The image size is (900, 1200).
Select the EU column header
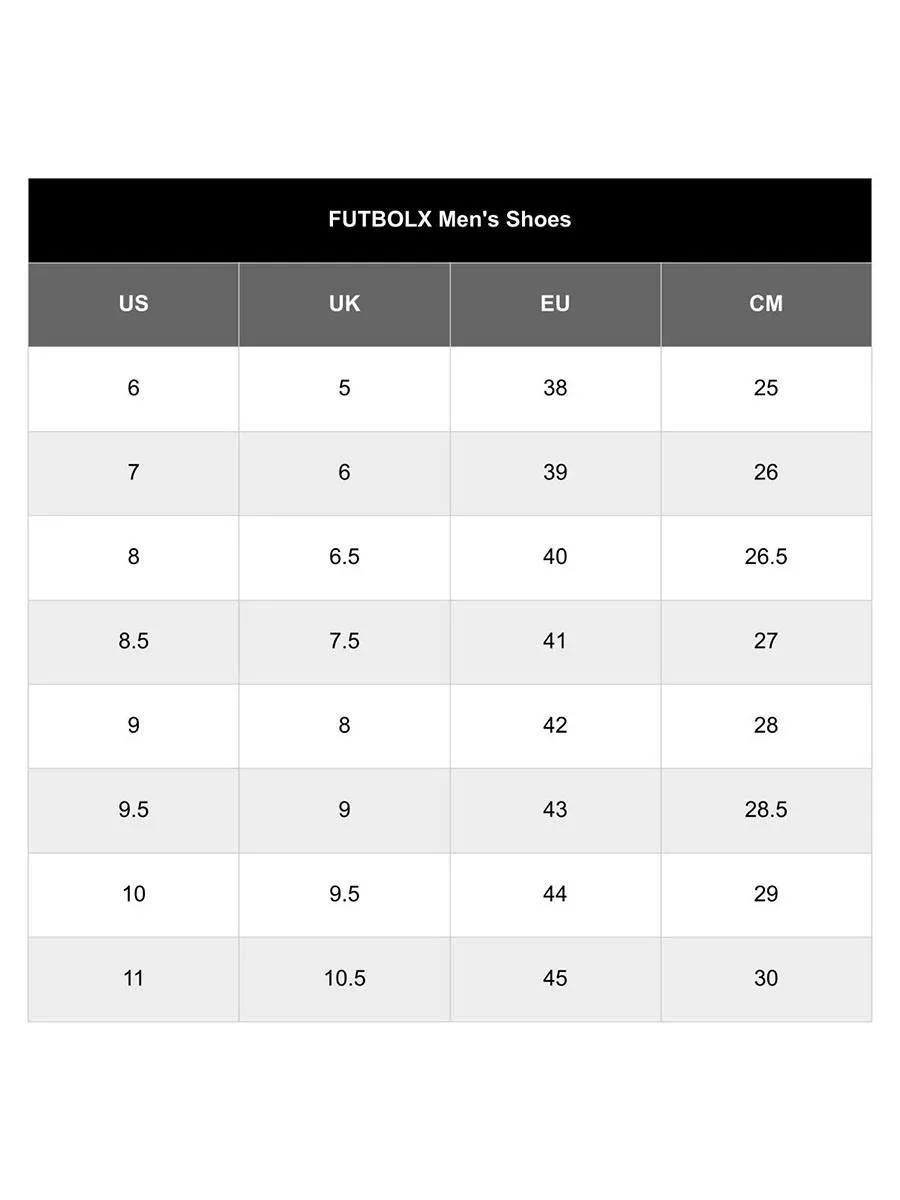coord(555,304)
